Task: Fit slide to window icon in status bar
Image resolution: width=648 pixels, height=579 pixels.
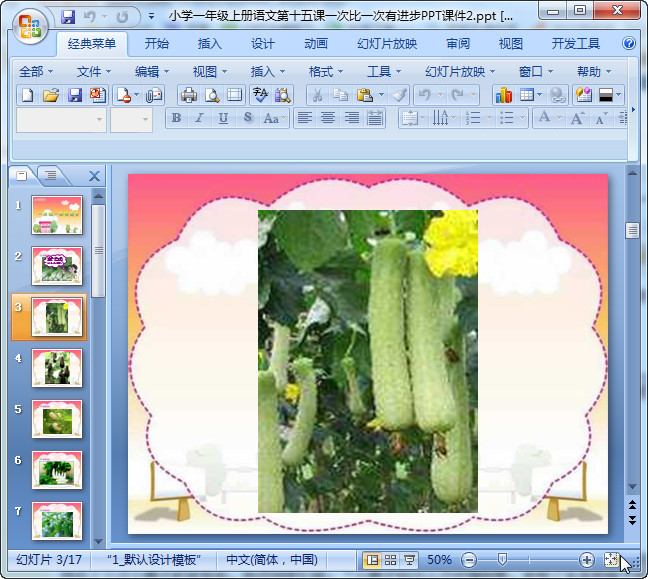Action: [611, 560]
